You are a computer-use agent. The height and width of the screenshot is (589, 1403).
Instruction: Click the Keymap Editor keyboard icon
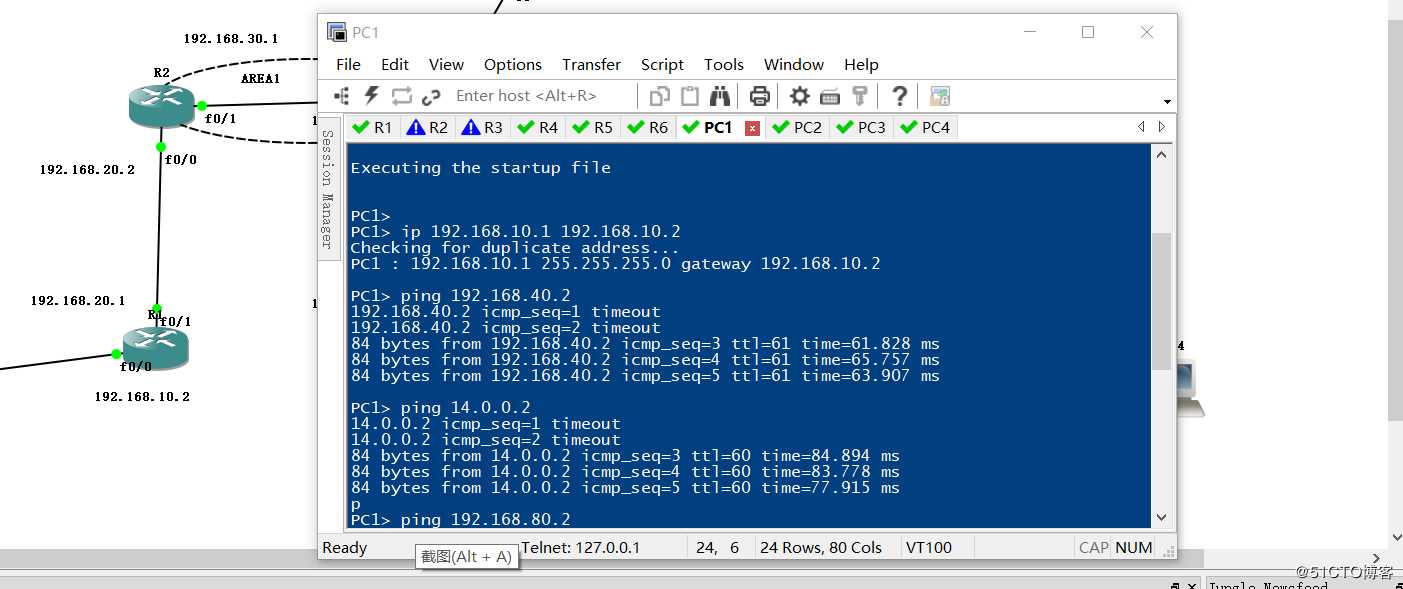(830, 96)
